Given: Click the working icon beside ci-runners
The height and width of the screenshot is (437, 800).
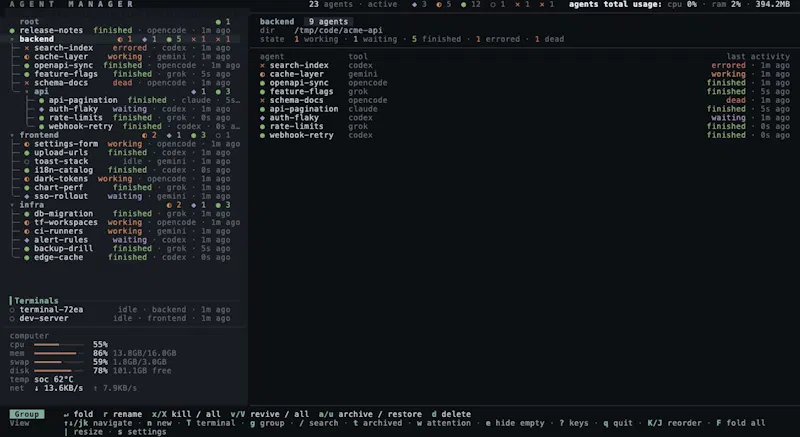Looking at the screenshot, I should pyautogui.click(x=27, y=231).
